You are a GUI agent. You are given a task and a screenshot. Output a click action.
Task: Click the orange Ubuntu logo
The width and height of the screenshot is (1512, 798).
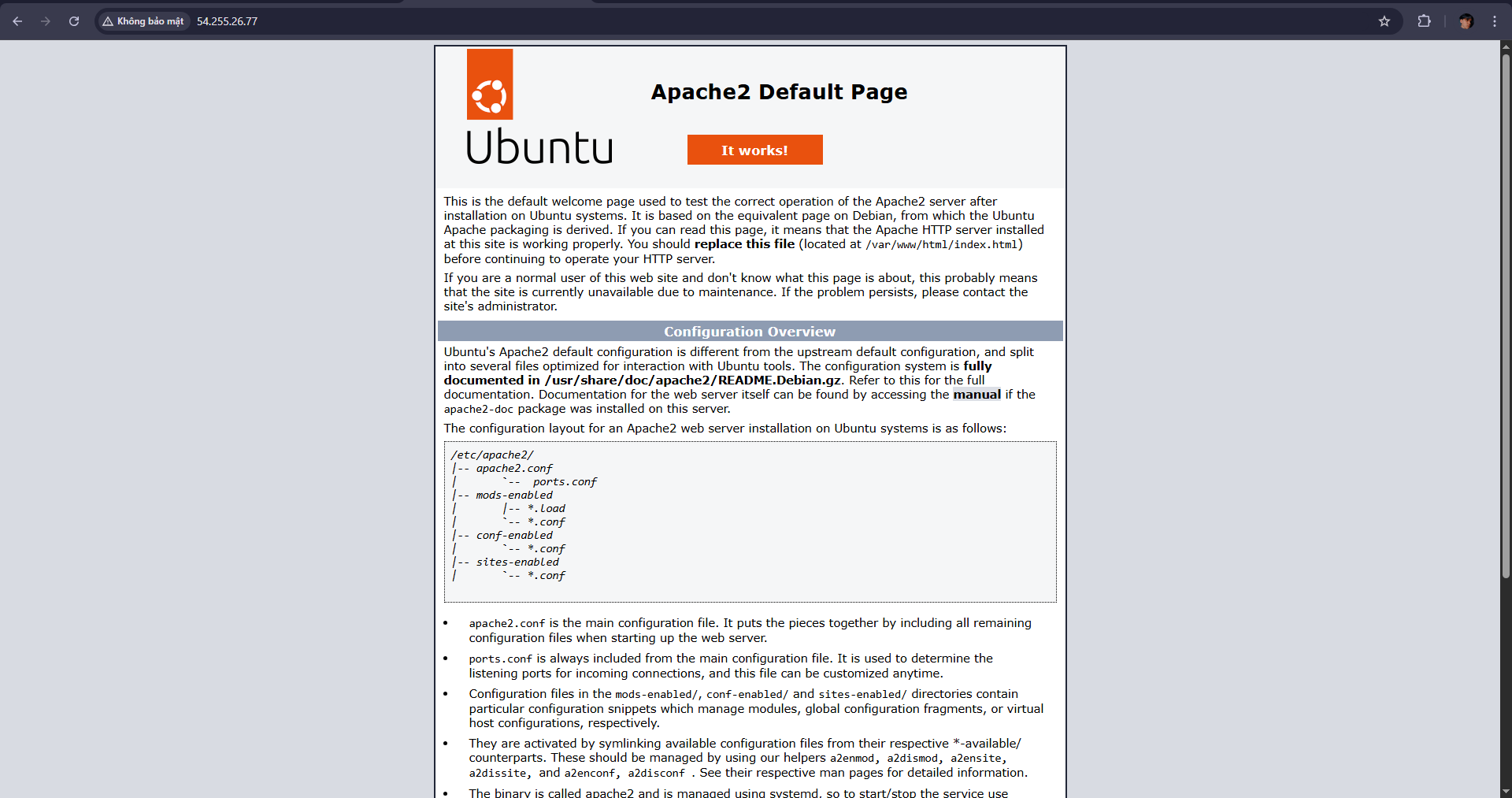(490, 84)
